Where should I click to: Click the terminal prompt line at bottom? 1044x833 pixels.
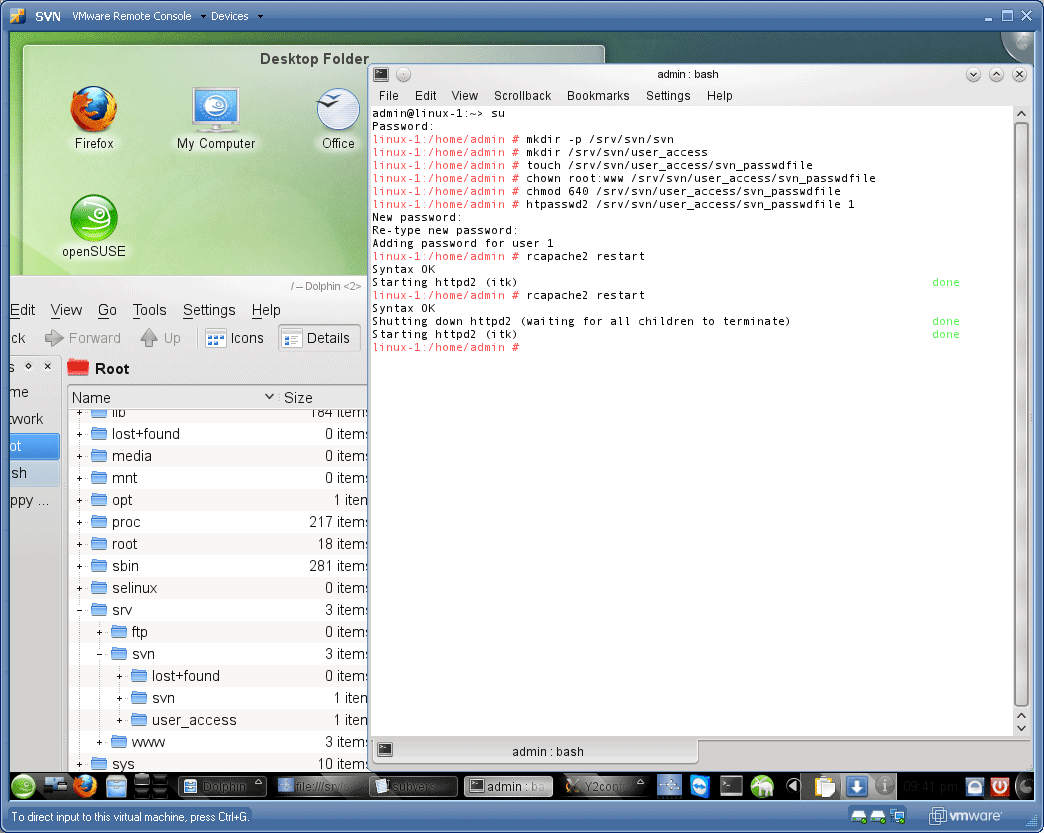click(x=446, y=347)
